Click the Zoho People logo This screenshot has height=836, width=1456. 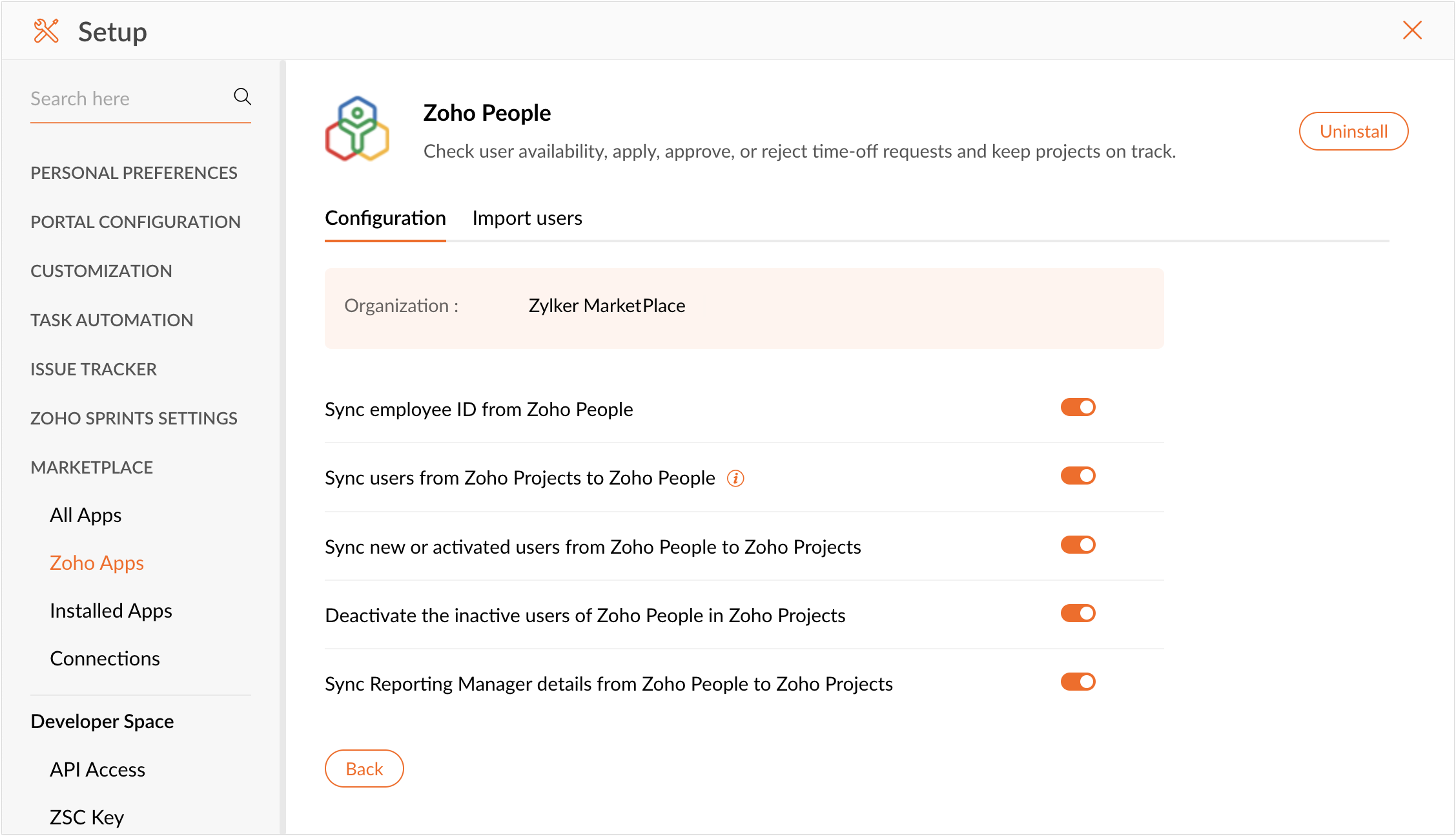point(356,129)
